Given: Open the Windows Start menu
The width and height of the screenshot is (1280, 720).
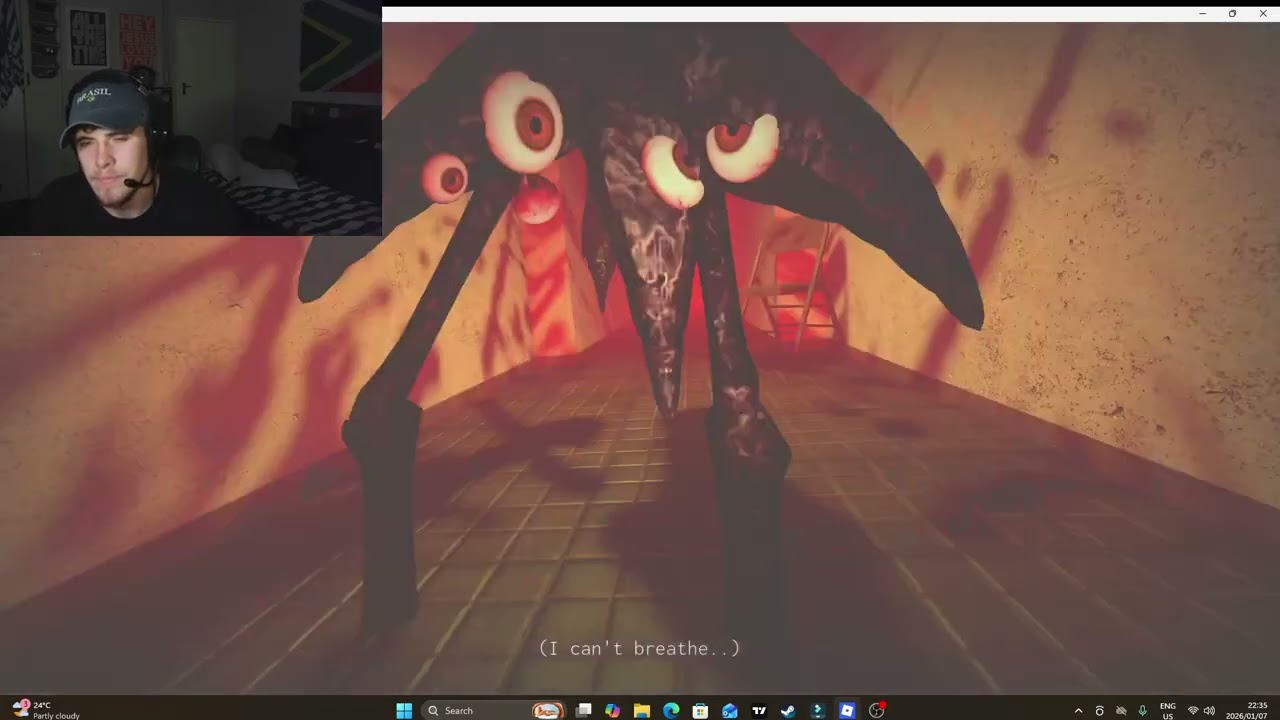Looking at the screenshot, I should (x=404, y=710).
